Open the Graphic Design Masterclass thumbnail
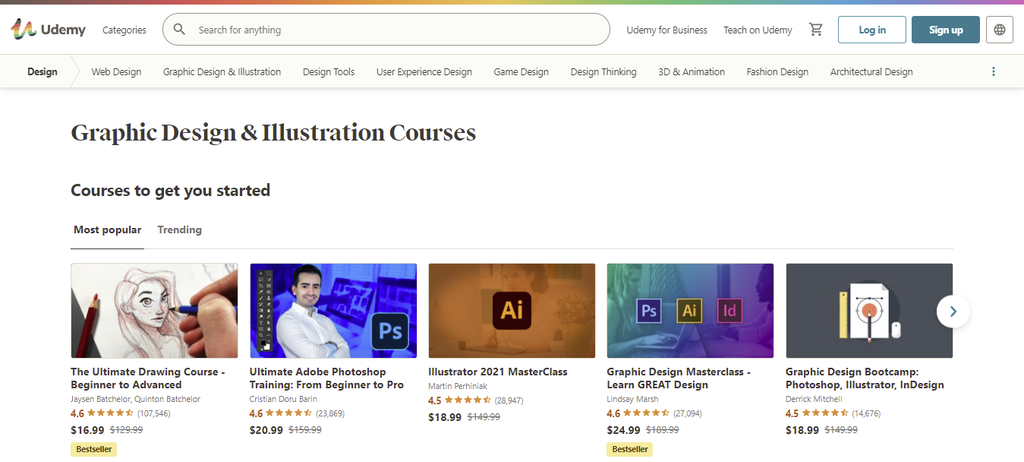The width and height of the screenshot is (1024, 462). pos(690,310)
